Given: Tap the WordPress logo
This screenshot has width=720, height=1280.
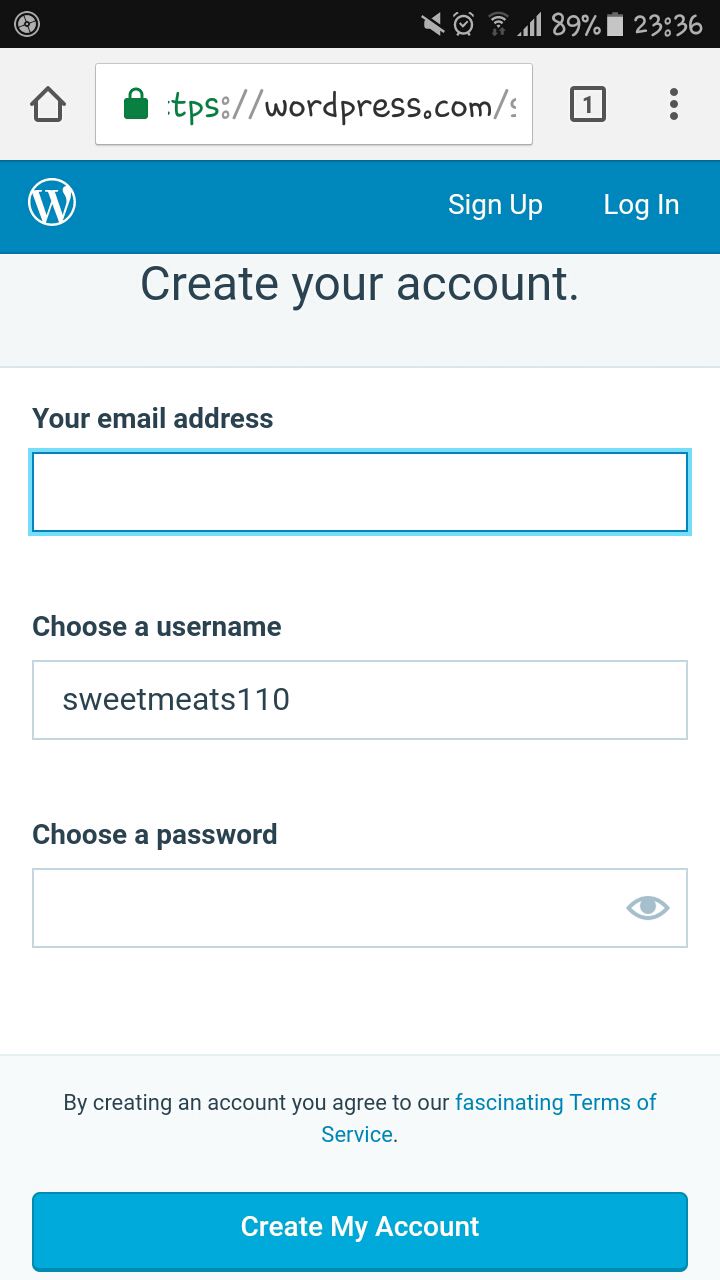Looking at the screenshot, I should (52, 204).
